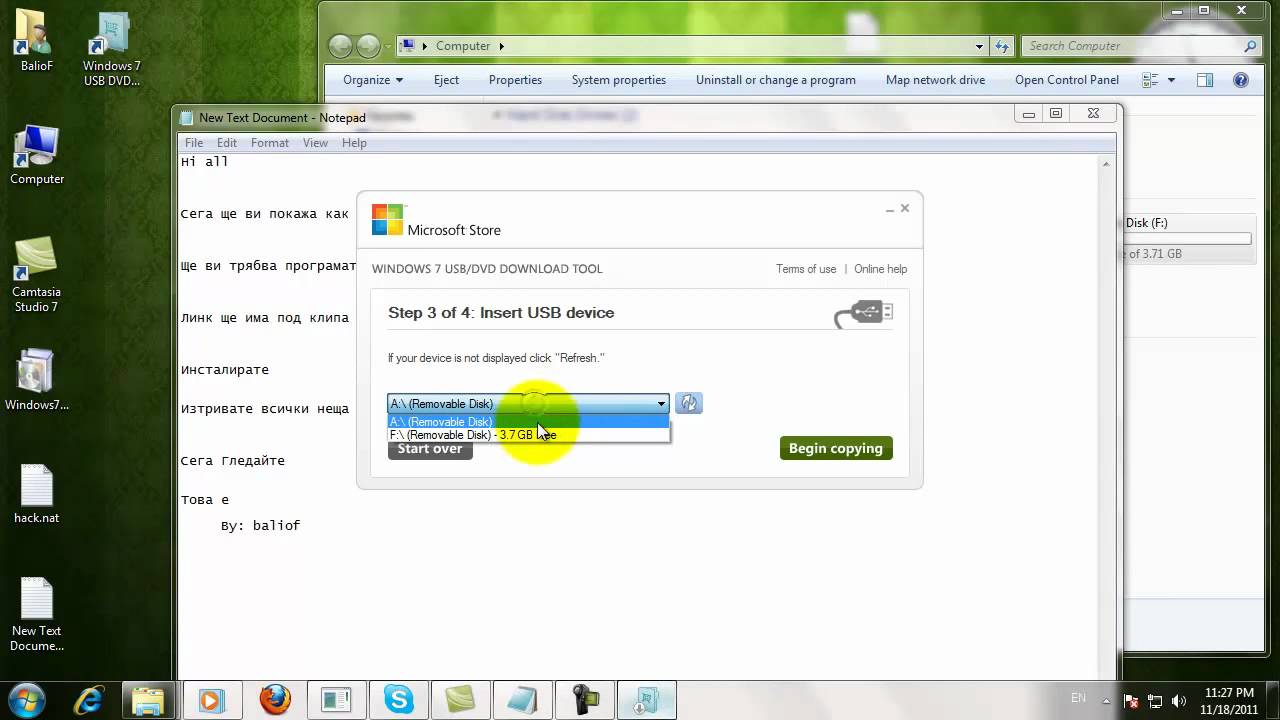
Task: Select Camtasia Studio 7 desktop shortcut
Action: pos(36,275)
